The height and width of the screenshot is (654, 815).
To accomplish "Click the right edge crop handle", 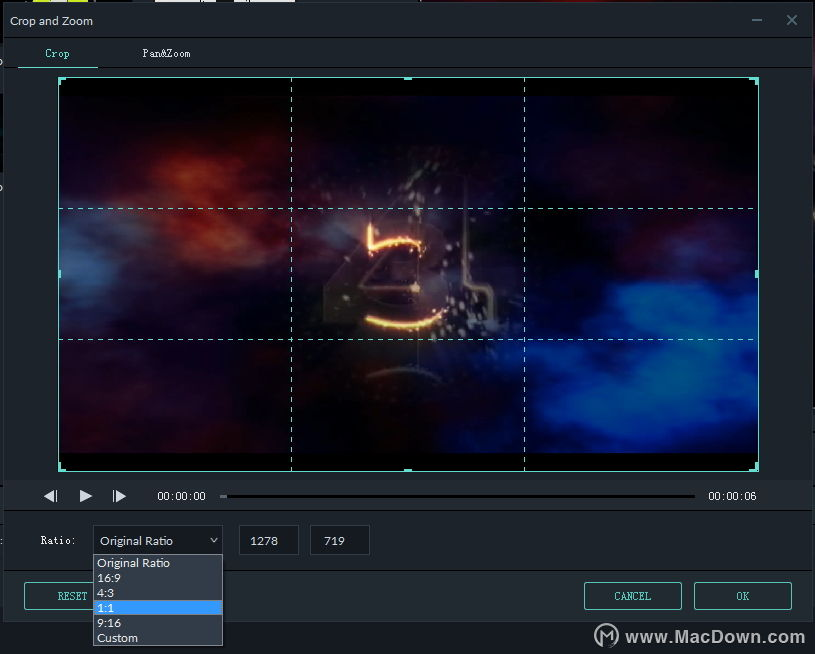I will click(757, 274).
